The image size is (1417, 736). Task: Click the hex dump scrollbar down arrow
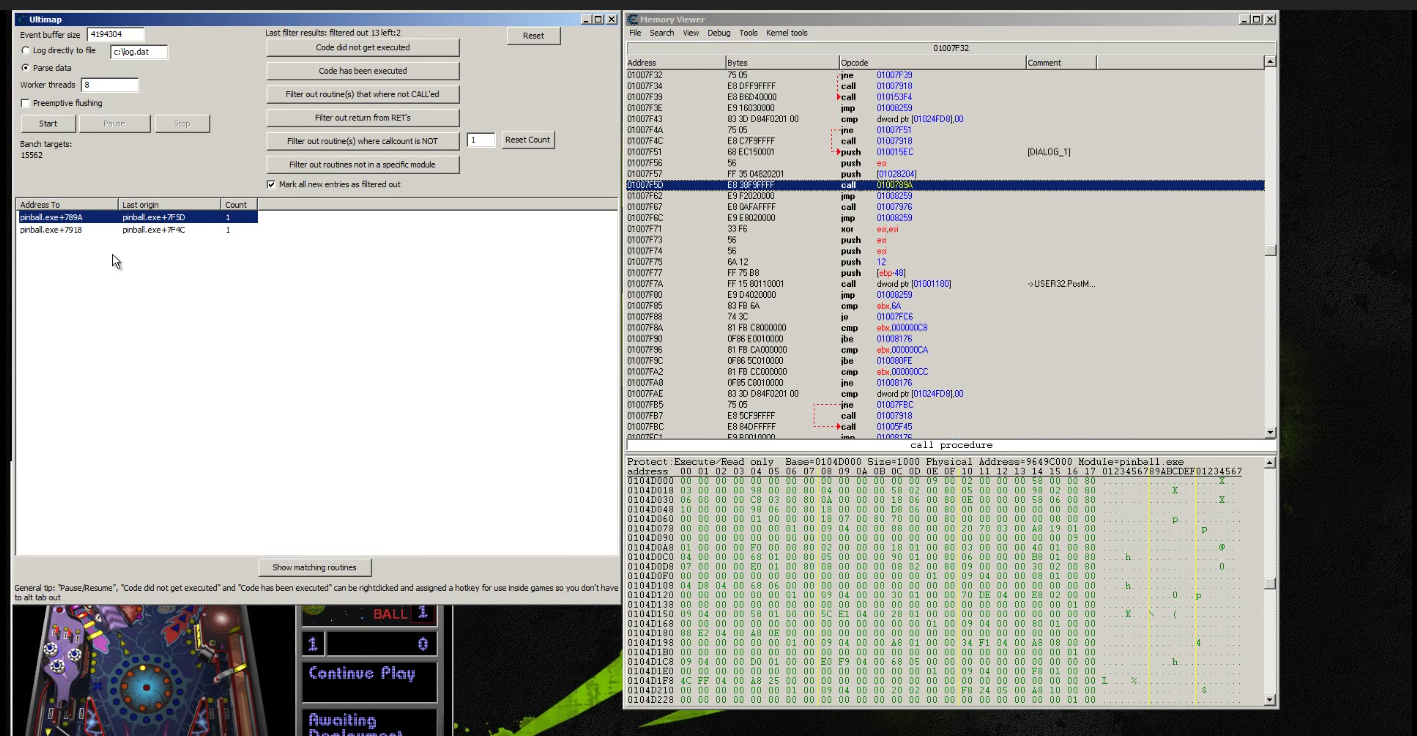tap(1270, 701)
